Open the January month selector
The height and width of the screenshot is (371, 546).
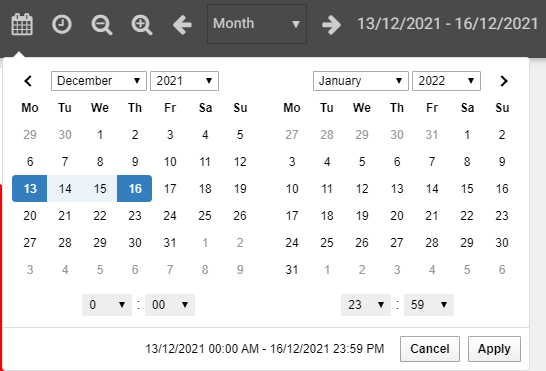click(x=361, y=81)
